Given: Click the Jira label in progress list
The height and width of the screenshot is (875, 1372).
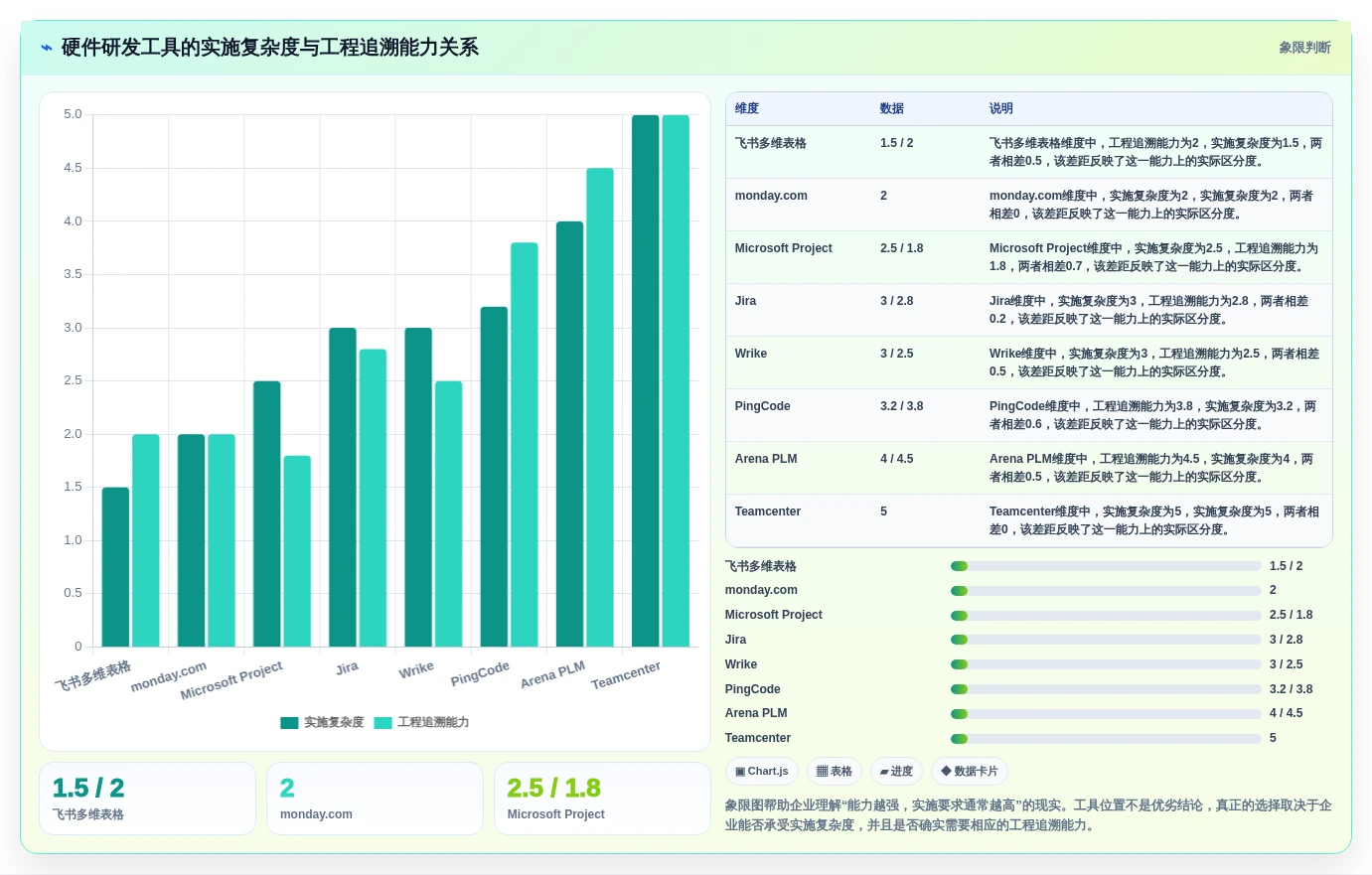Looking at the screenshot, I should tap(736, 640).
